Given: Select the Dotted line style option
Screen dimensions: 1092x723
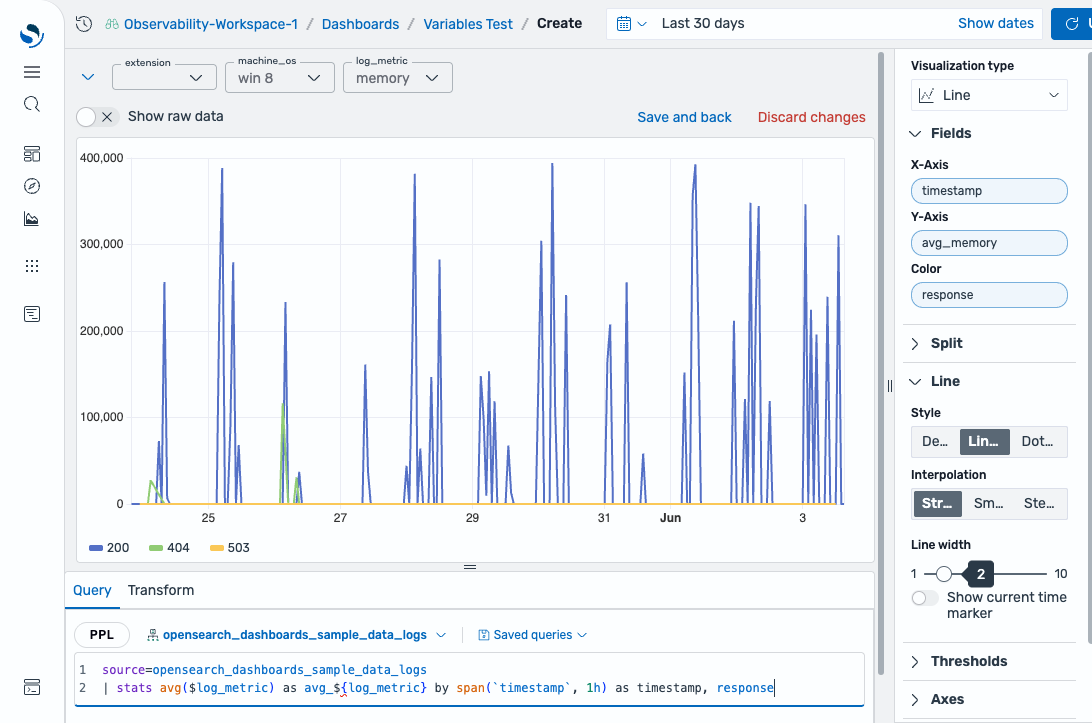Looking at the screenshot, I should 1038,442.
